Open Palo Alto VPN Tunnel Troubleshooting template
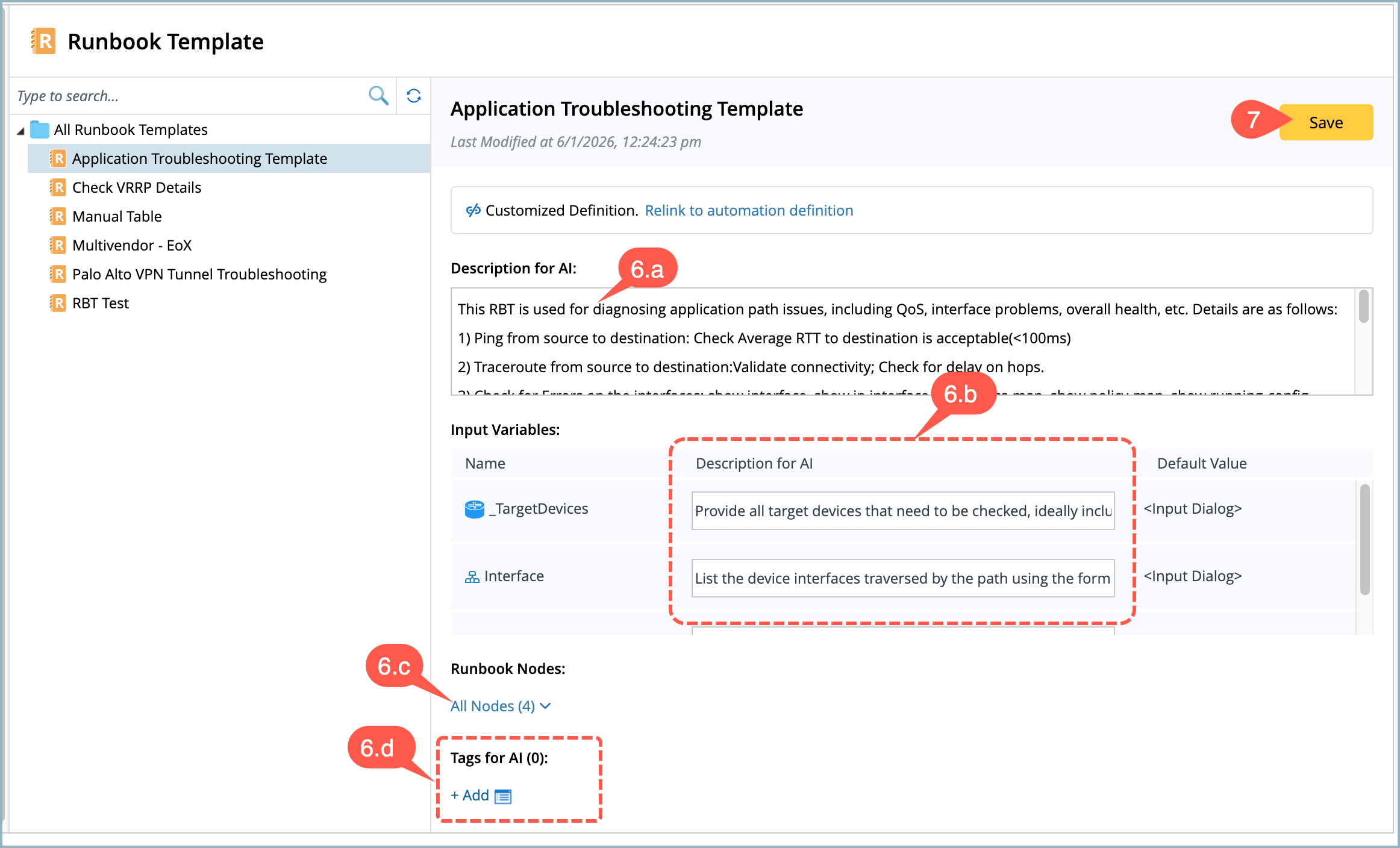This screenshot has width=1400, height=848. tap(199, 274)
